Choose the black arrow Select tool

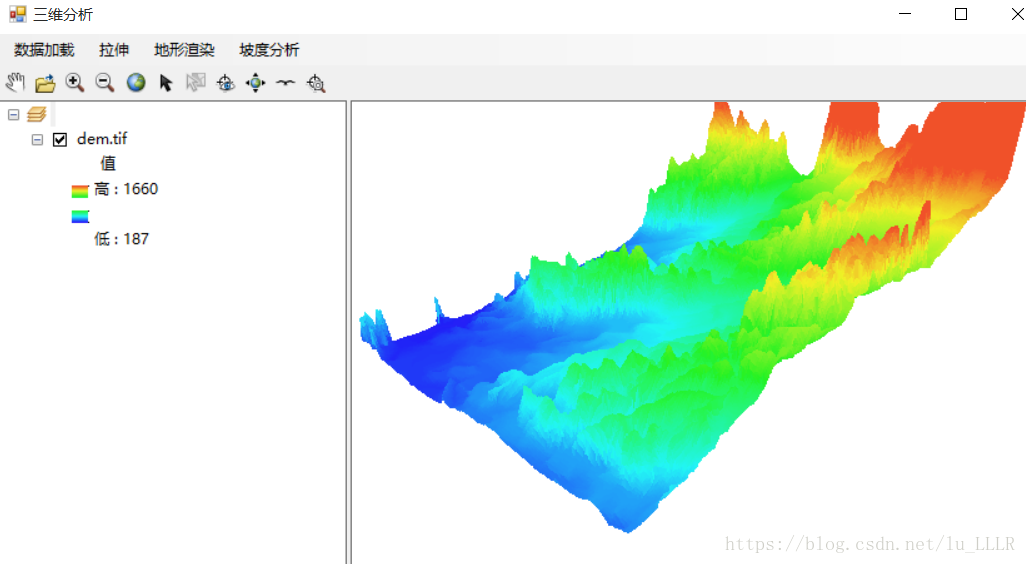166,82
